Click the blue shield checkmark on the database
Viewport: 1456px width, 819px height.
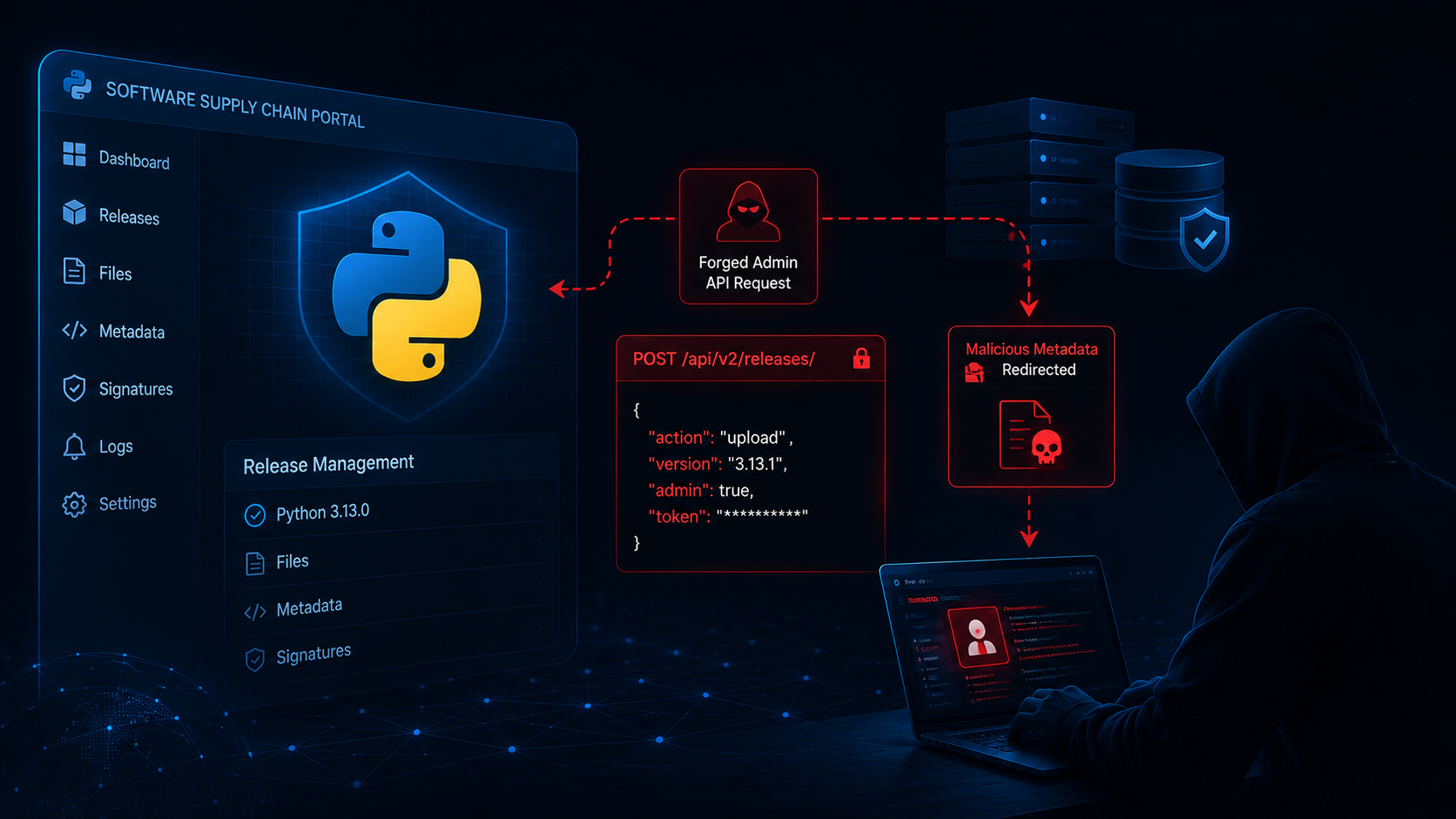(1204, 238)
